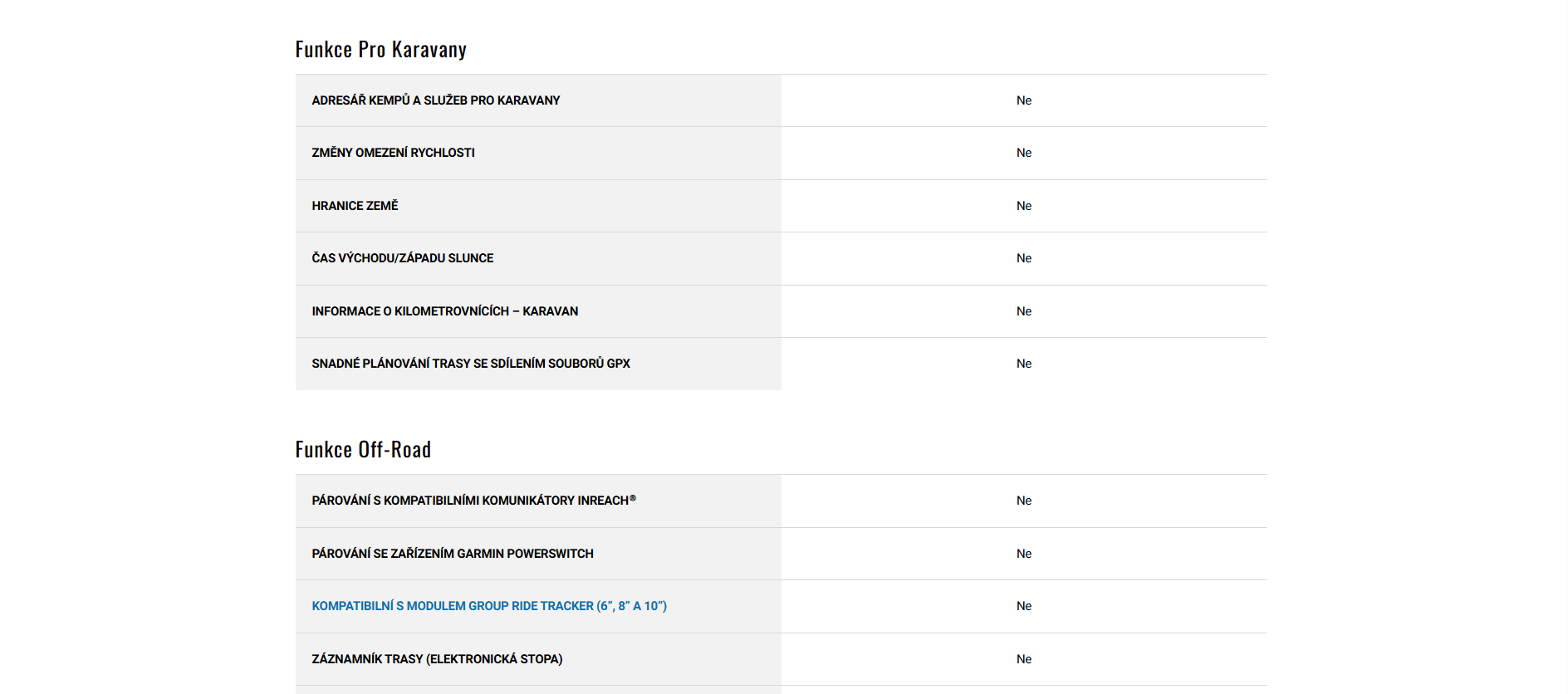Select the "Ne" value beside Hranice země
The width and height of the screenshot is (1568, 694).
point(1023,206)
